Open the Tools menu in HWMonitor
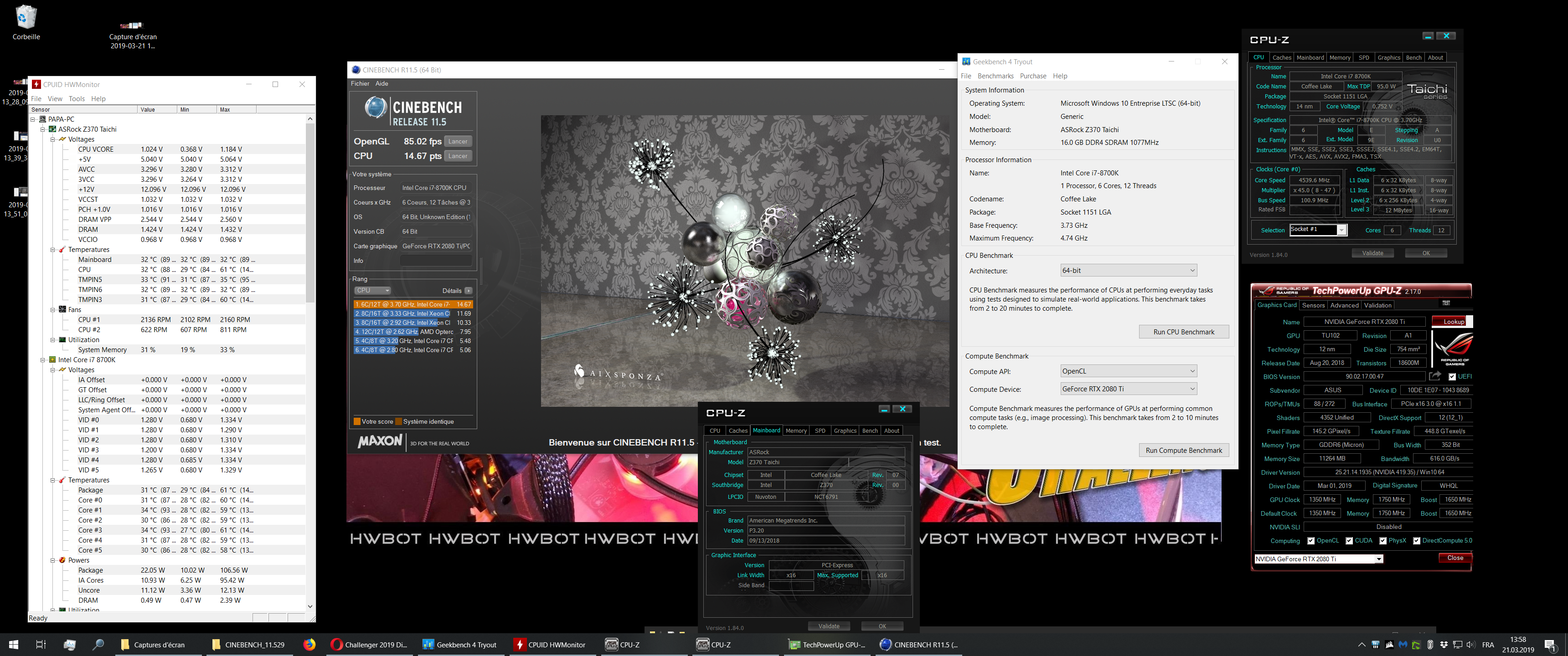Screen dimensions: 1568x656 pos(77,98)
